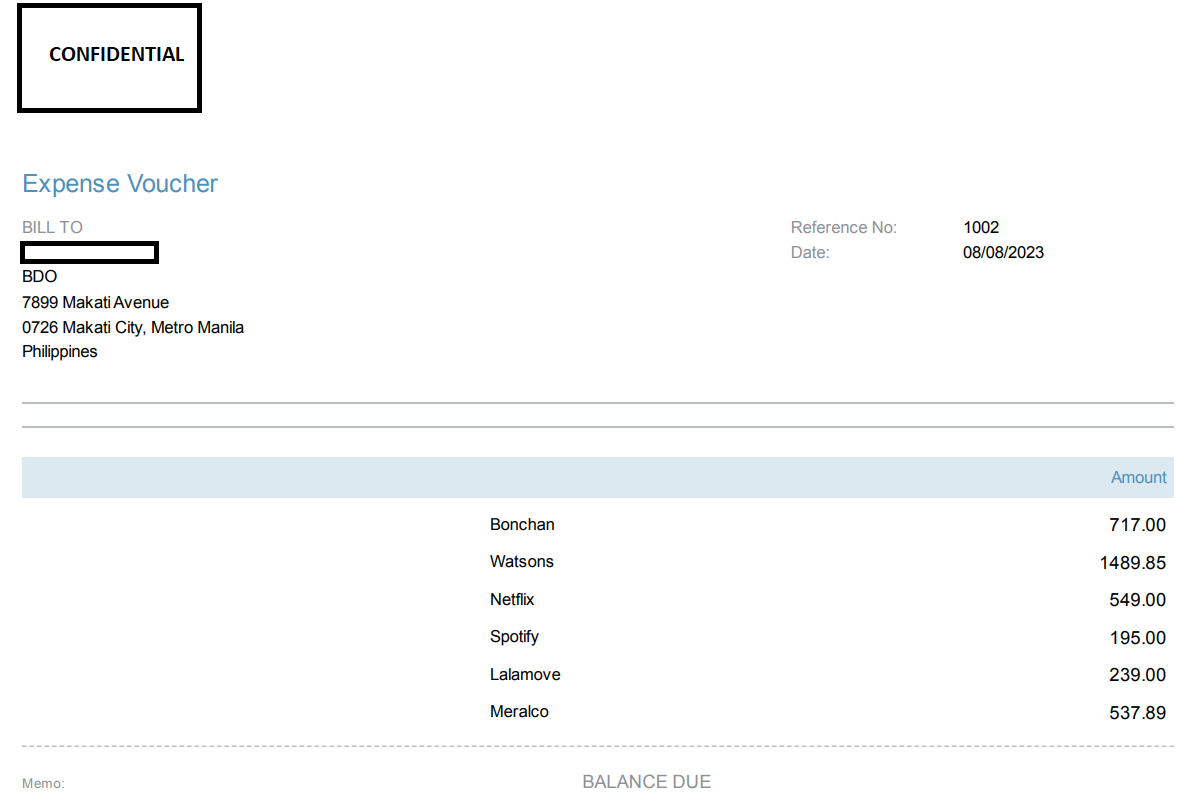Select reference number 1002
The width and height of the screenshot is (1202, 803).
[981, 228]
